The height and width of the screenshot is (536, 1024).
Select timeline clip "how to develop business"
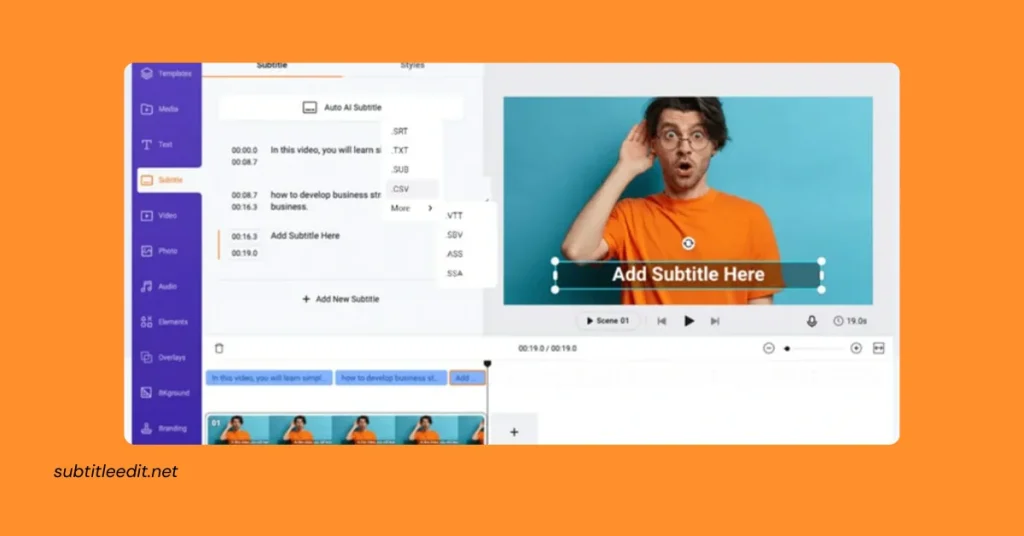[391, 378]
